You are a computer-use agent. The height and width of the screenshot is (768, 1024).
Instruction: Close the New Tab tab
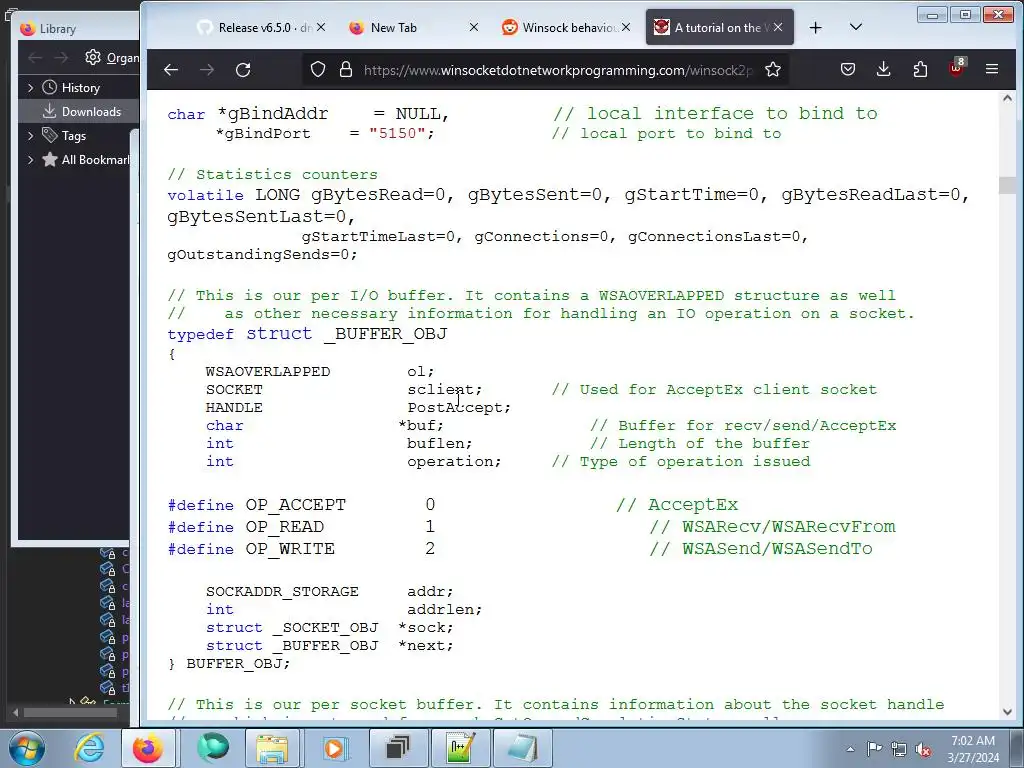click(474, 27)
